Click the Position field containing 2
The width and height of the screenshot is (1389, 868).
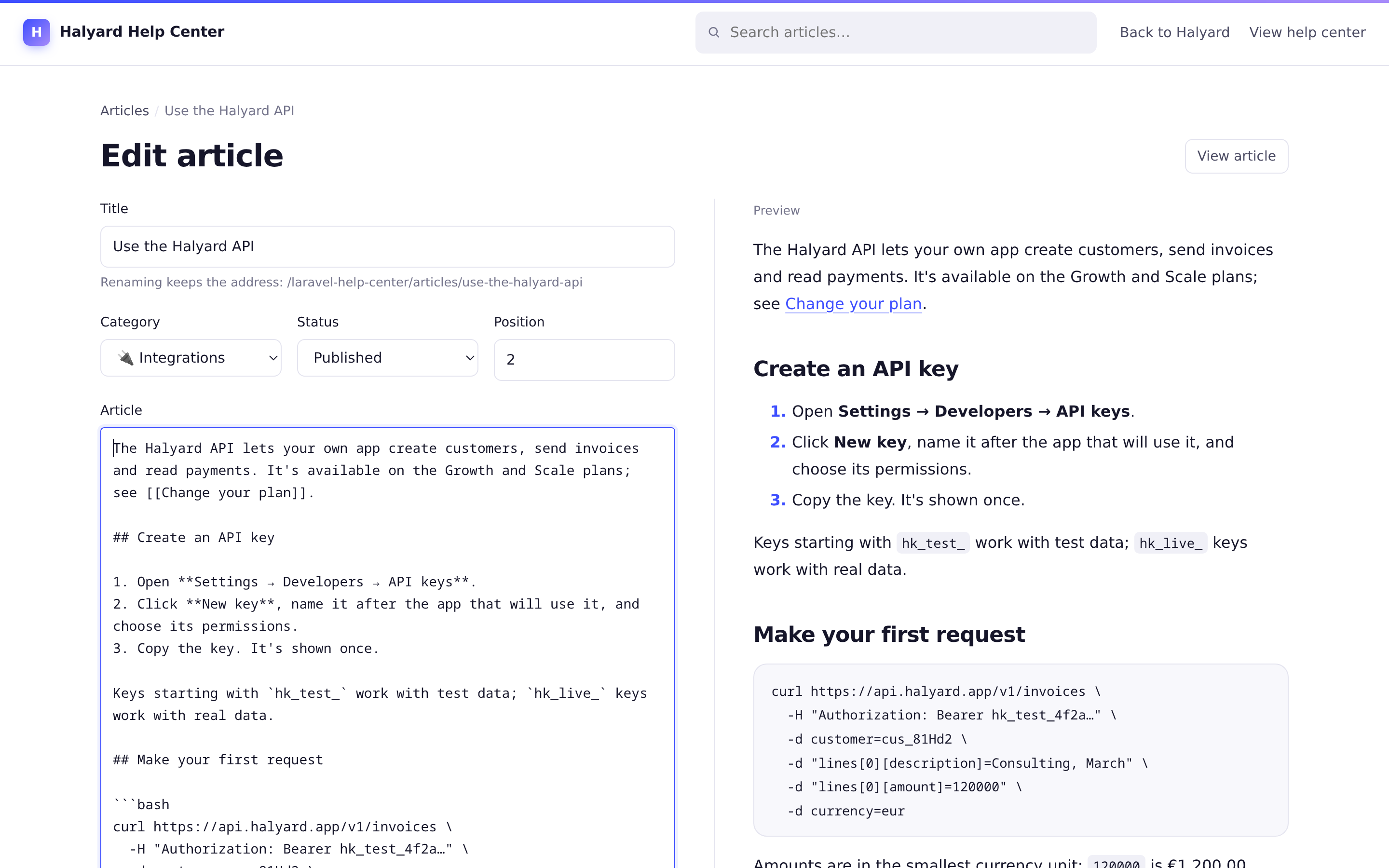tap(585, 360)
